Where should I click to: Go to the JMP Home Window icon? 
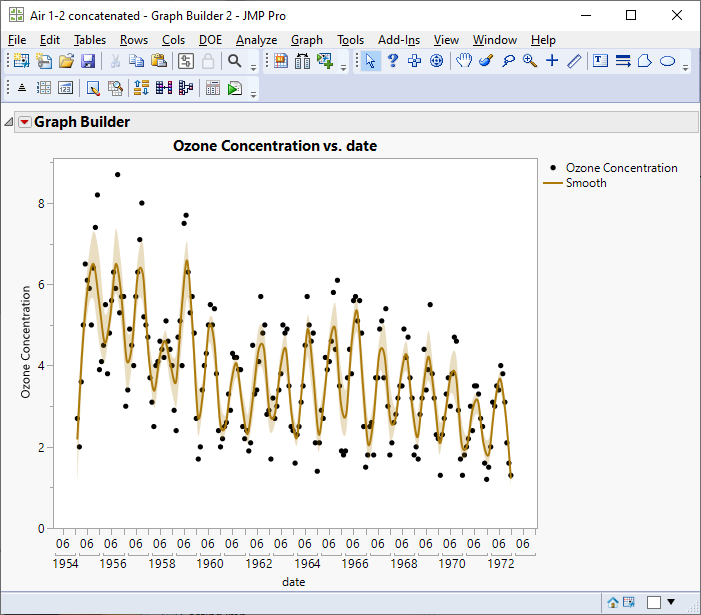(612, 602)
